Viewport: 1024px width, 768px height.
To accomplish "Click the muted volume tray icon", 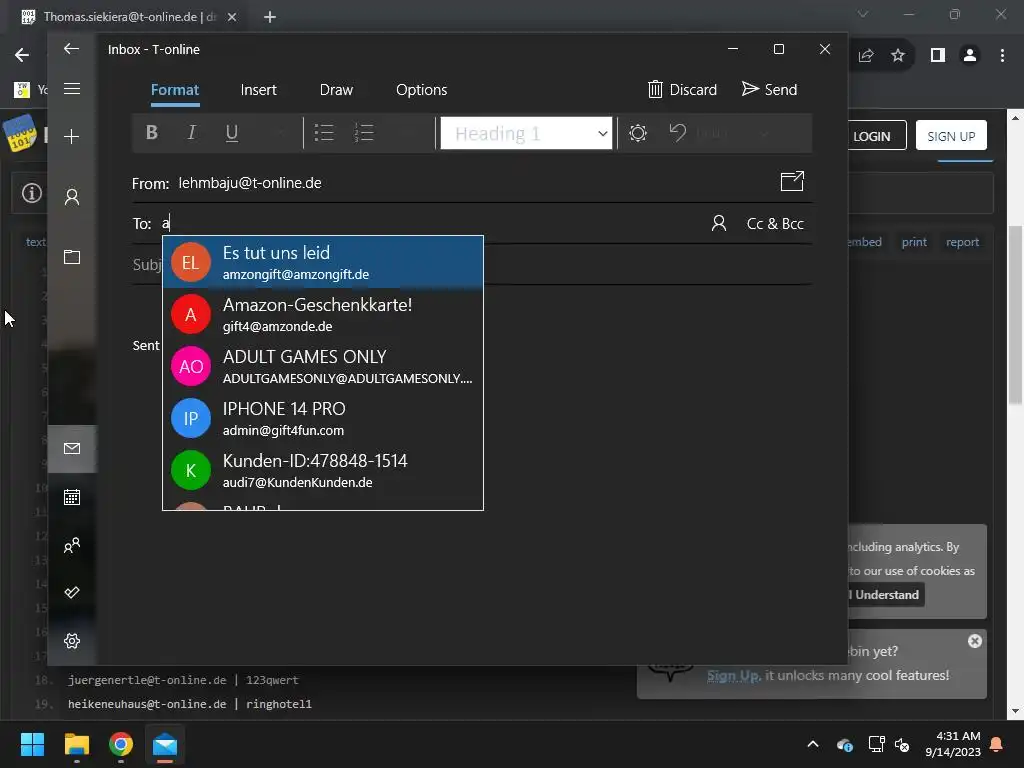I will [x=903, y=744].
